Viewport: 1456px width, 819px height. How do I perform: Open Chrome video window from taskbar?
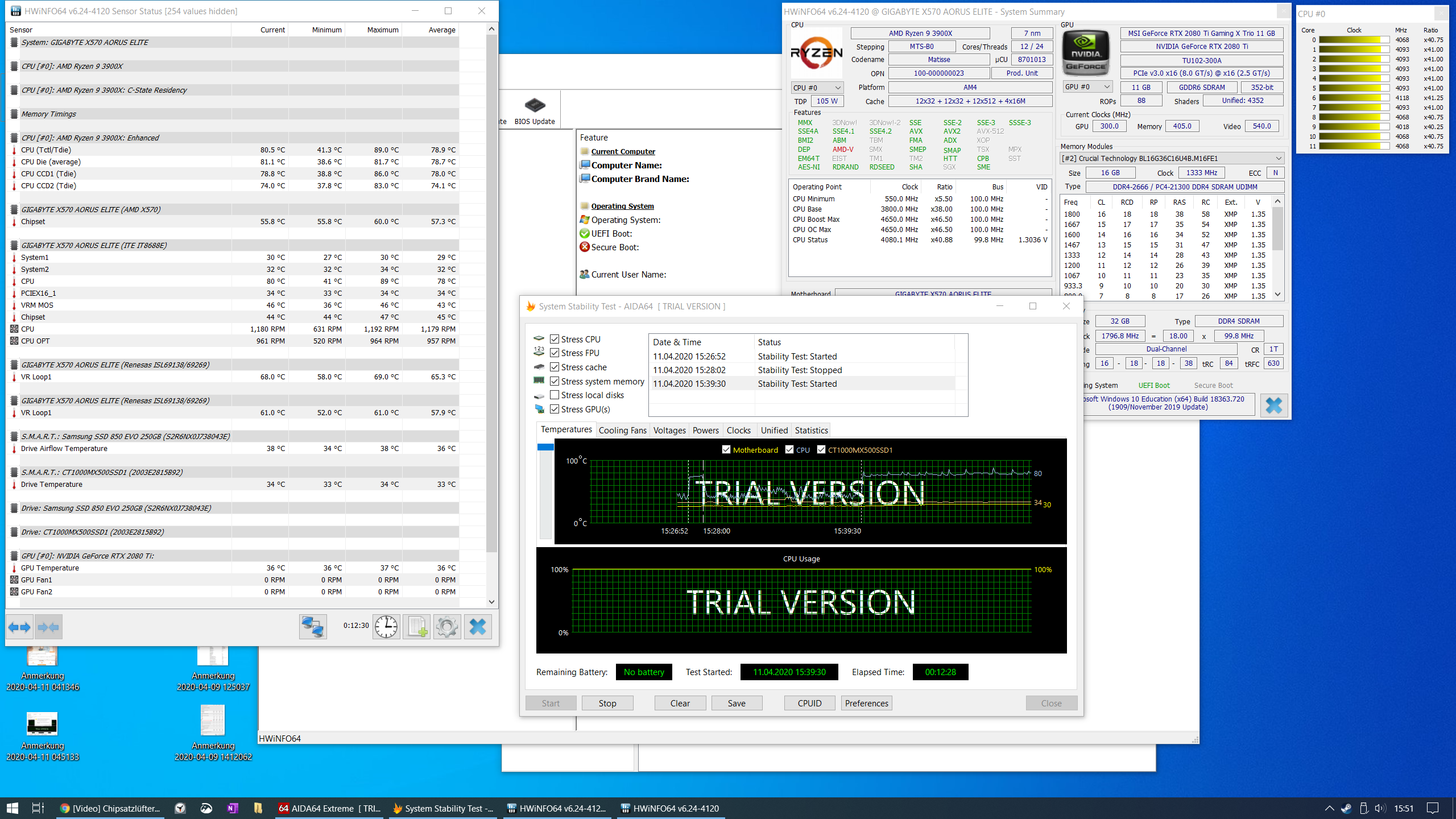[x=110, y=808]
